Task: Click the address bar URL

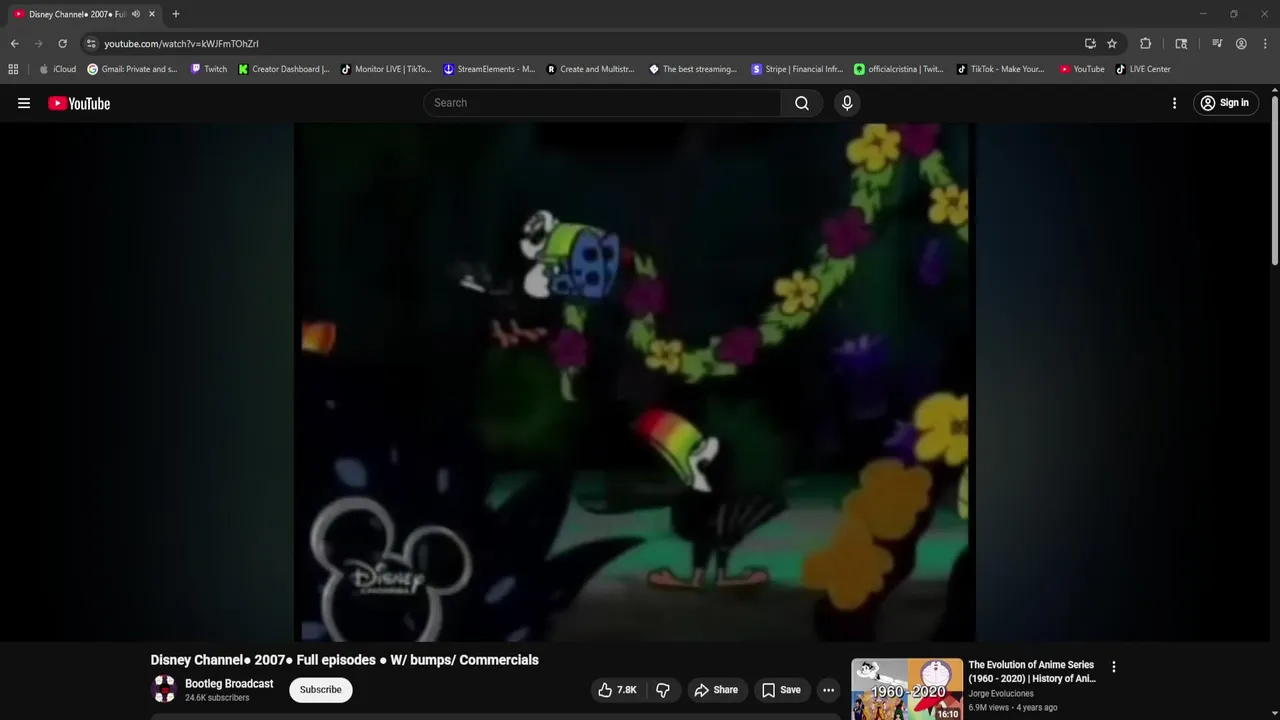Action: [181, 44]
